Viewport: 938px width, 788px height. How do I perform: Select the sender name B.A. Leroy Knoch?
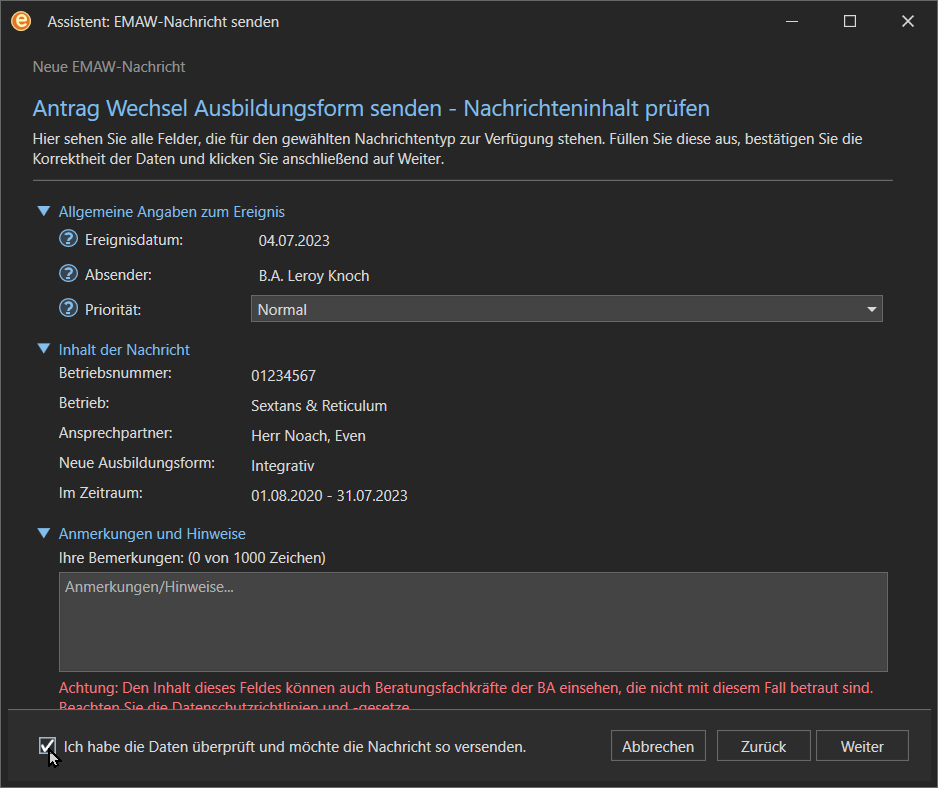pyautogui.click(x=313, y=276)
